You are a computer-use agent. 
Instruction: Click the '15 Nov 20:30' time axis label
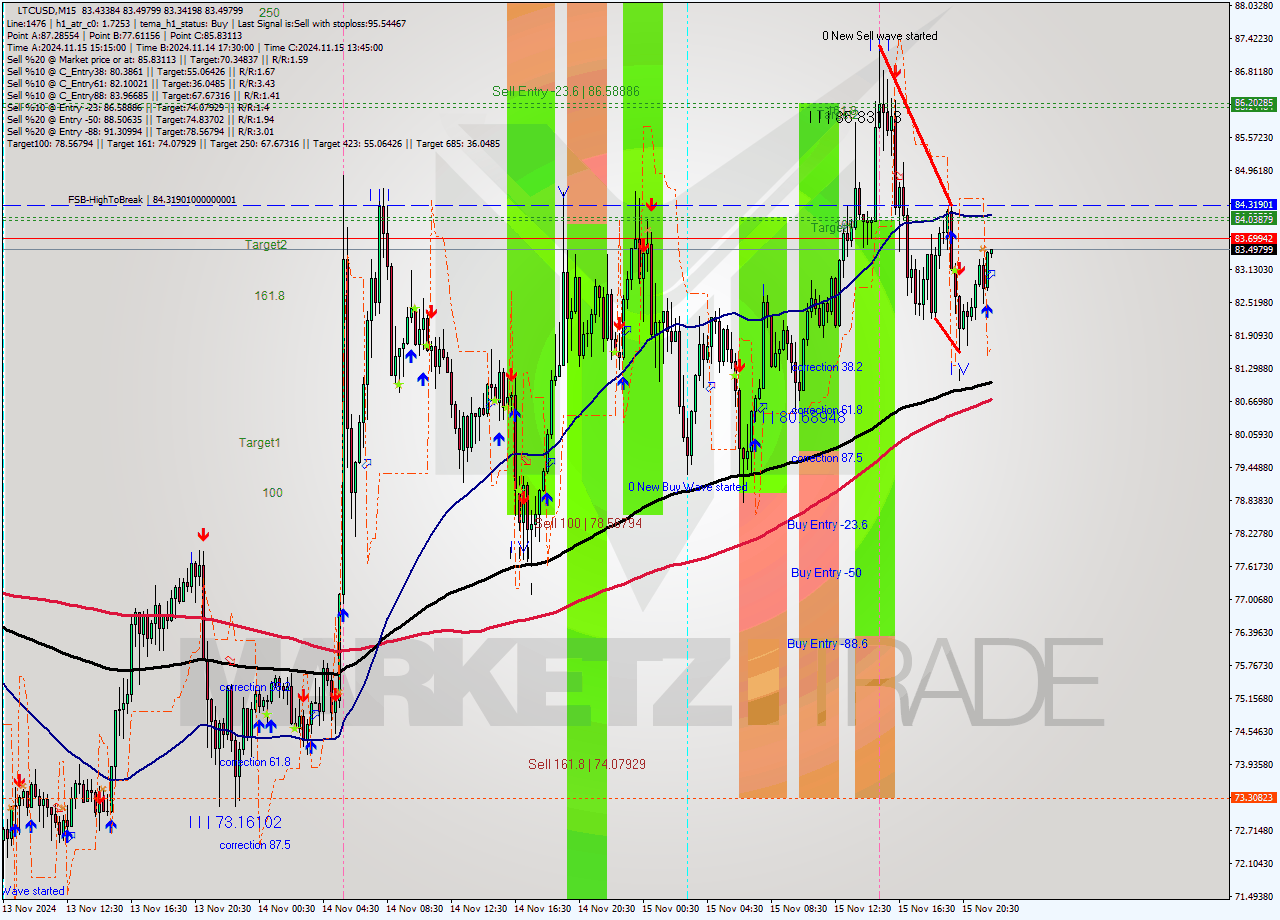point(990,909)
